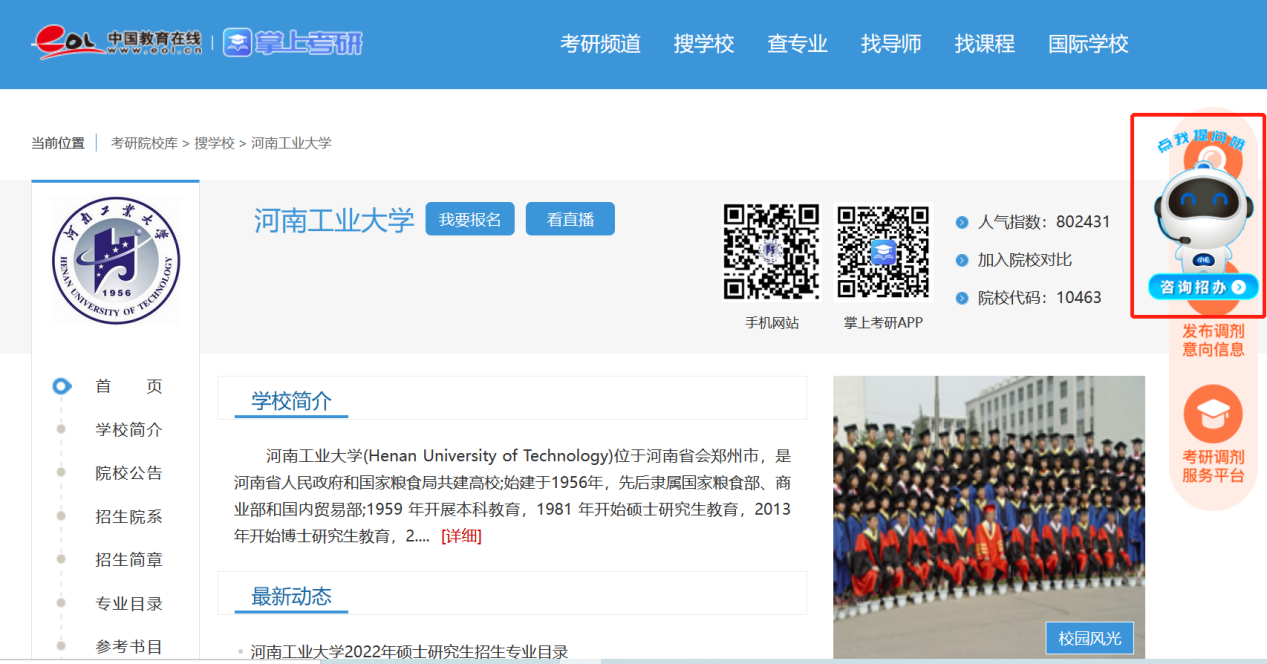Open 河南工业大学2022年硕士研究生招生专业目录 news link
Screen dimensions: 1267x664
(x=409, y=652)
